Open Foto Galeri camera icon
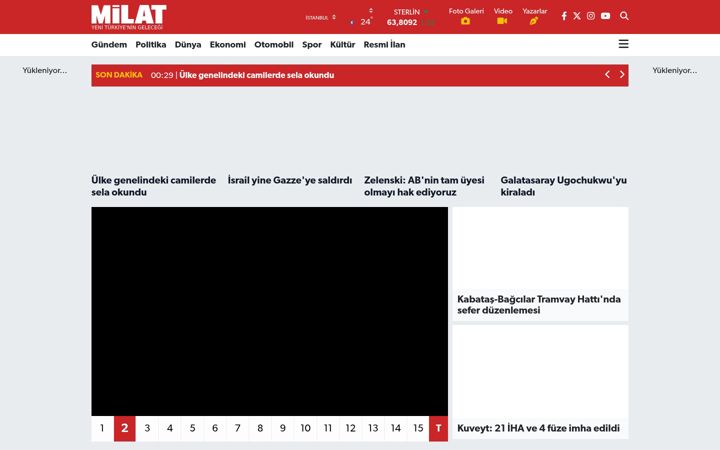Screen dimensions: 720x450 [466, 21]
